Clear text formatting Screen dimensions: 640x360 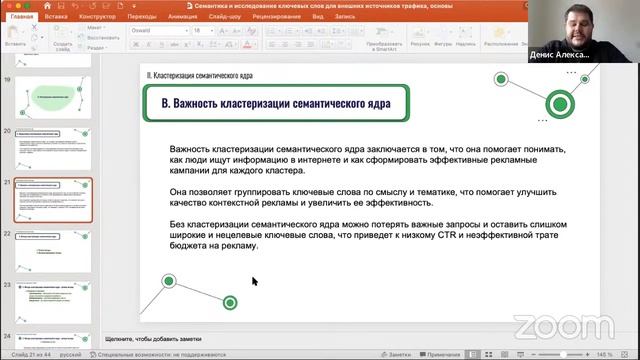point(251,31)
